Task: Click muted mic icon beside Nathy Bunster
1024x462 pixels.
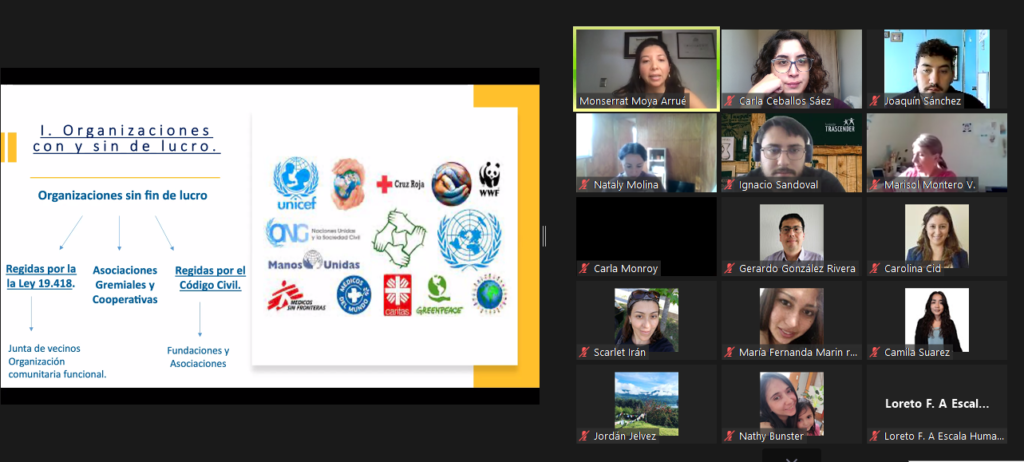Action: [730, 436]
